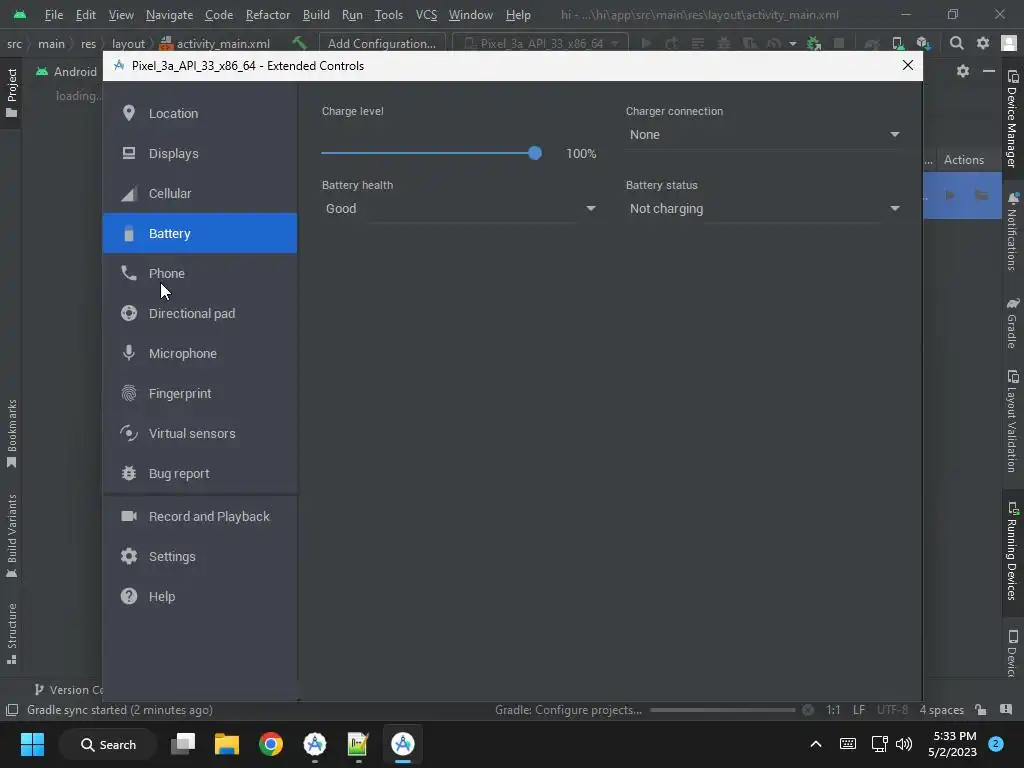Click the camera icon for Record and Playback
1024x768 pixels.
[x=129, y=516]
